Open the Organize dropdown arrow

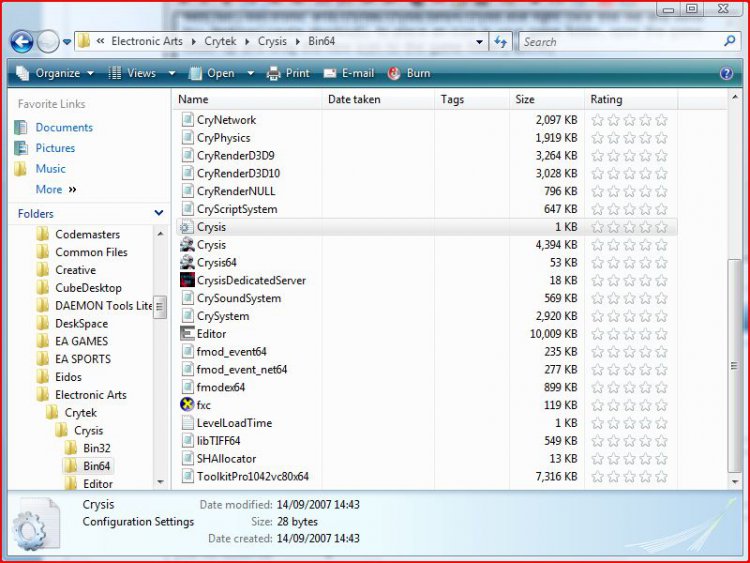tap(90, 74)
